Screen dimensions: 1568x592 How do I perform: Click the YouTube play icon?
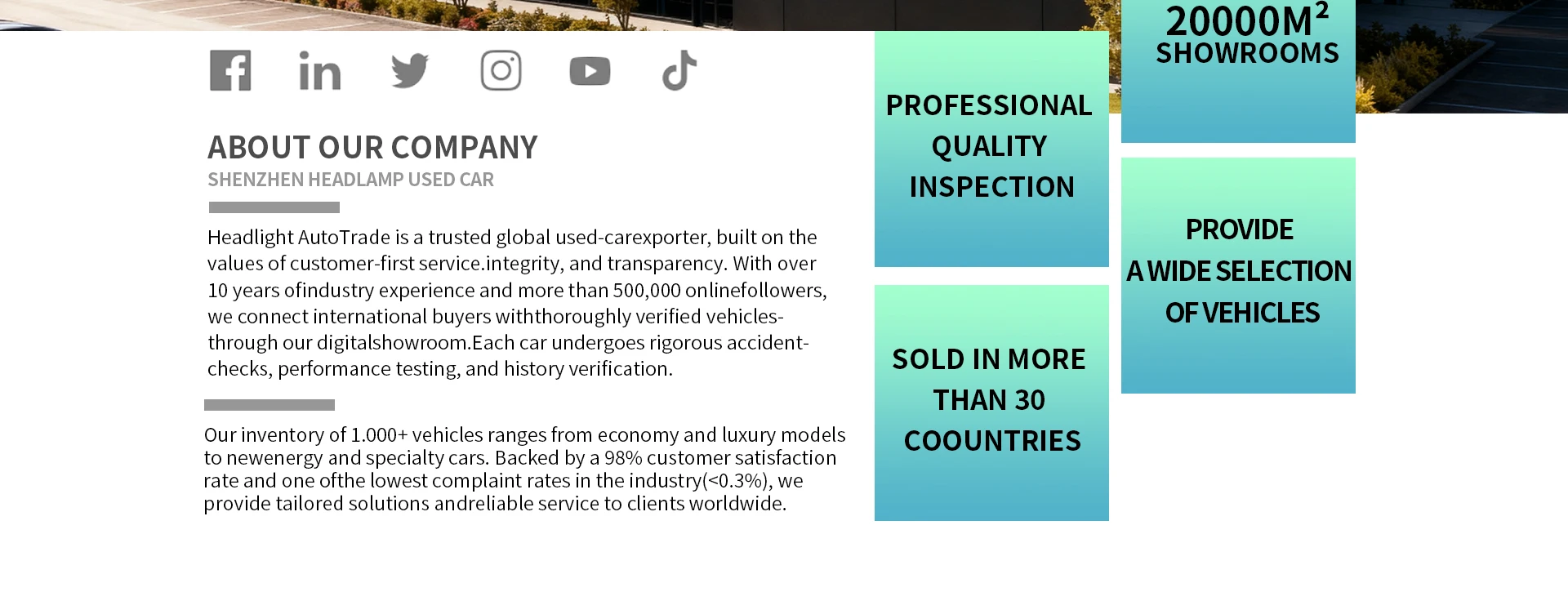(x=590, y=71)
